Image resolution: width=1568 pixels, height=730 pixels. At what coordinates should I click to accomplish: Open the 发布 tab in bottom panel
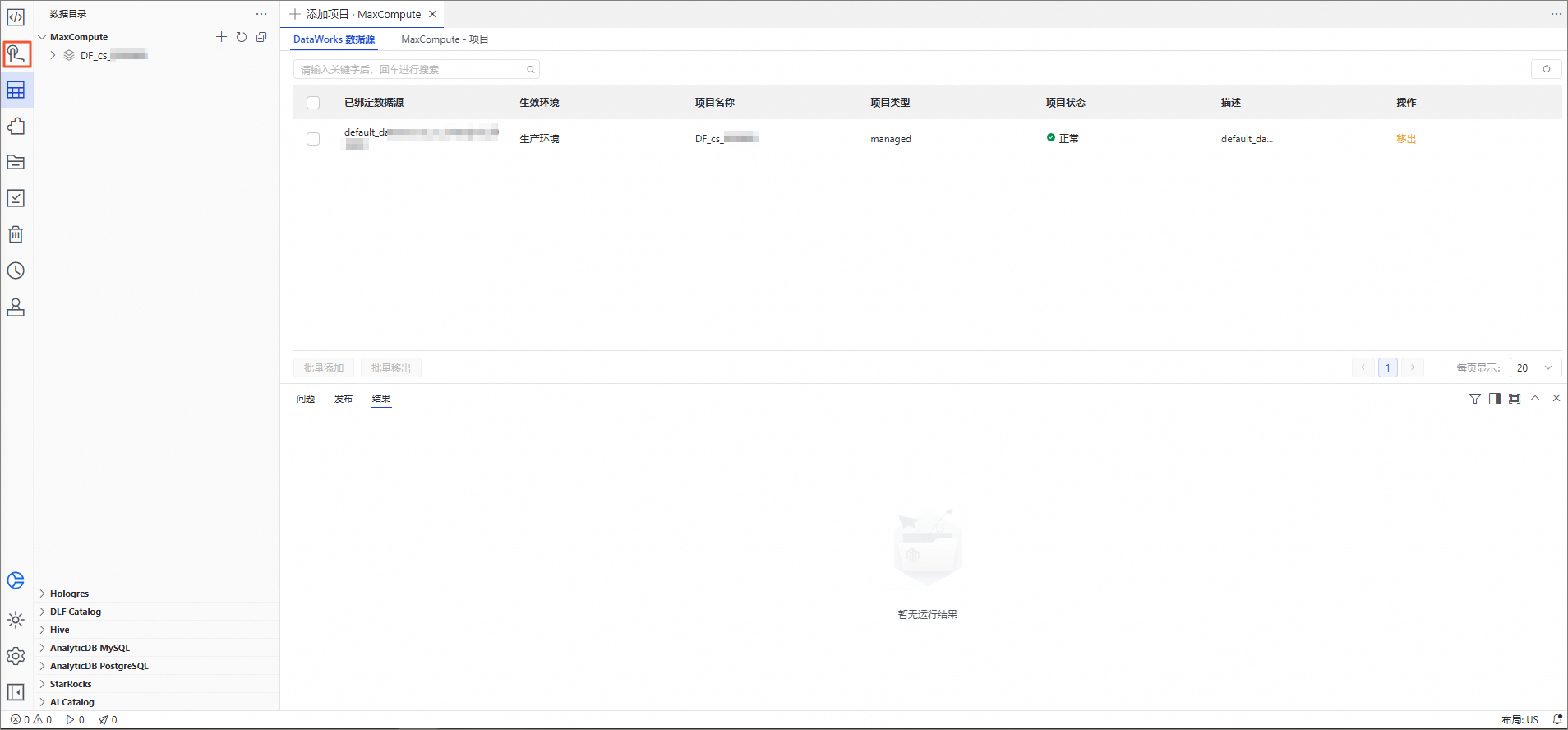tap(344, 399)
